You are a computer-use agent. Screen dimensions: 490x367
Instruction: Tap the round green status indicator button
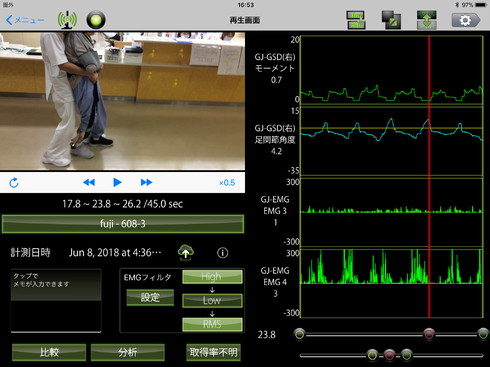[96, 20]
